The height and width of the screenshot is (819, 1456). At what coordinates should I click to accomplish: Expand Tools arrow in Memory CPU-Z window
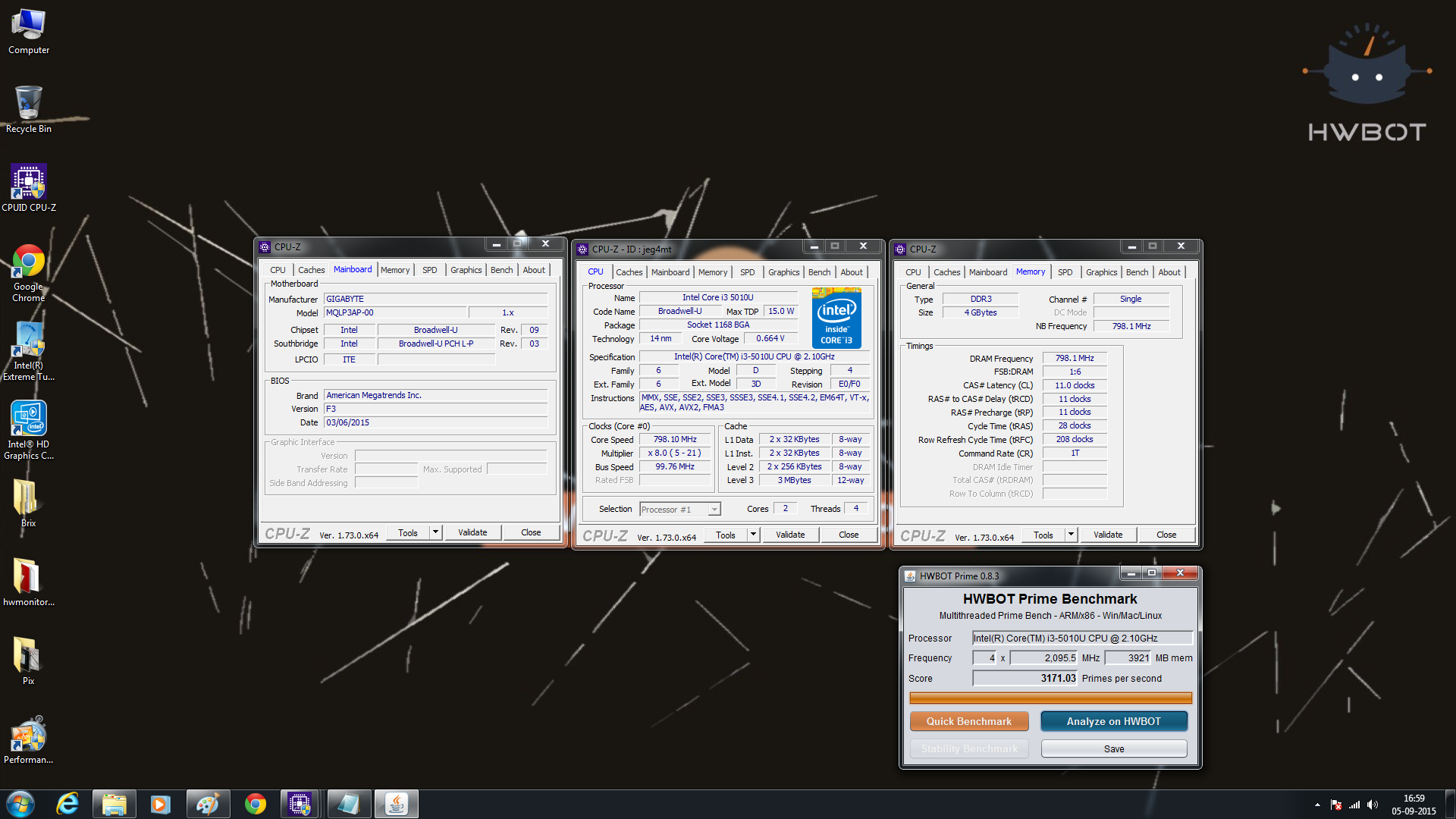coord(1072,535)
